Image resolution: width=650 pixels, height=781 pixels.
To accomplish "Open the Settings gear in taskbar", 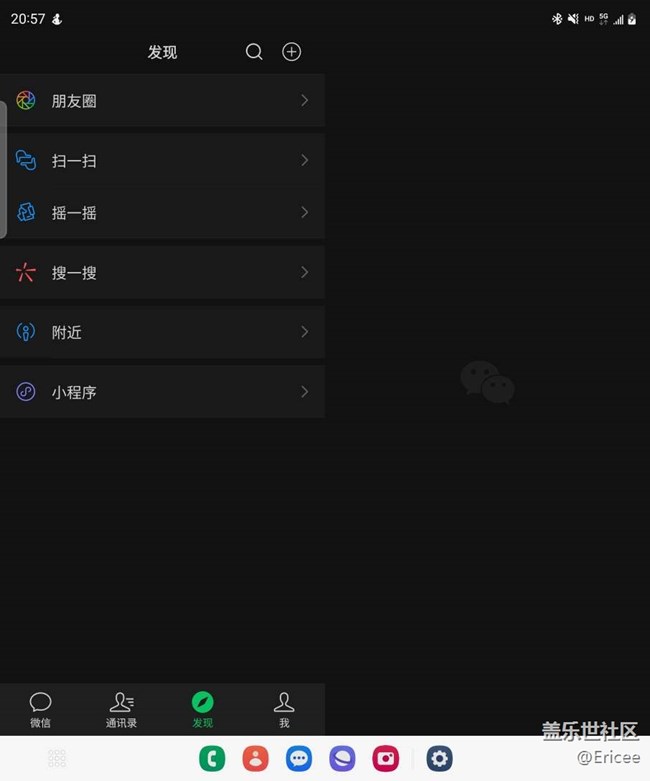I will point(439,758).
